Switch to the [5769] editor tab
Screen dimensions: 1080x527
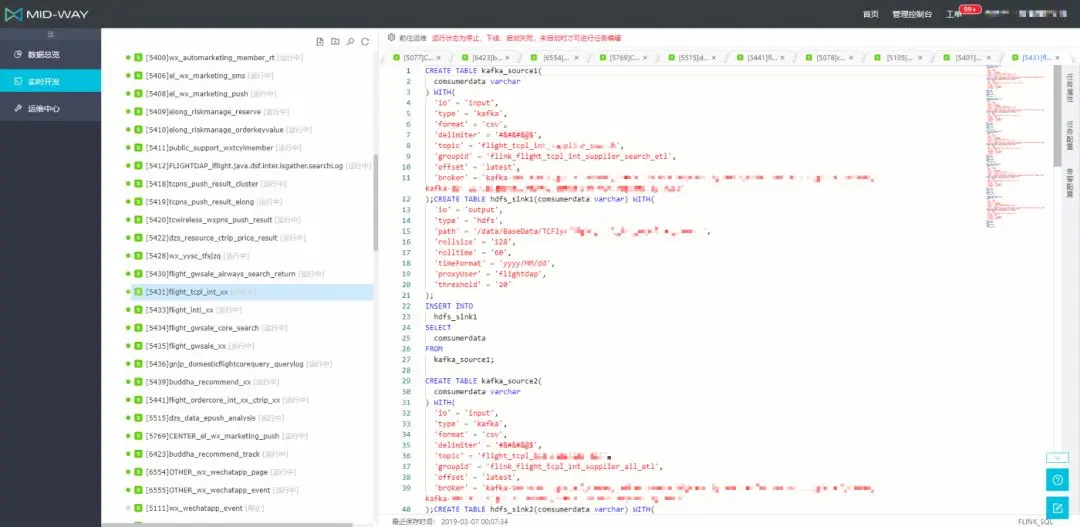(x=624, y=58)
